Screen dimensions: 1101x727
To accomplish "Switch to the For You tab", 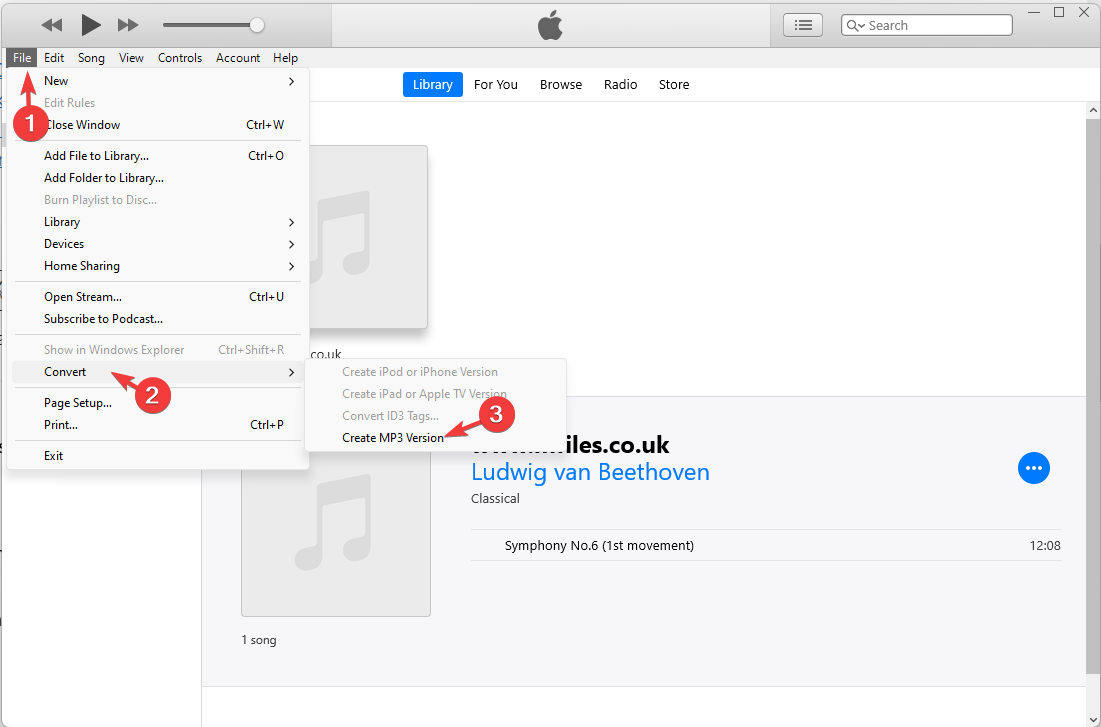I will point(496,84).
